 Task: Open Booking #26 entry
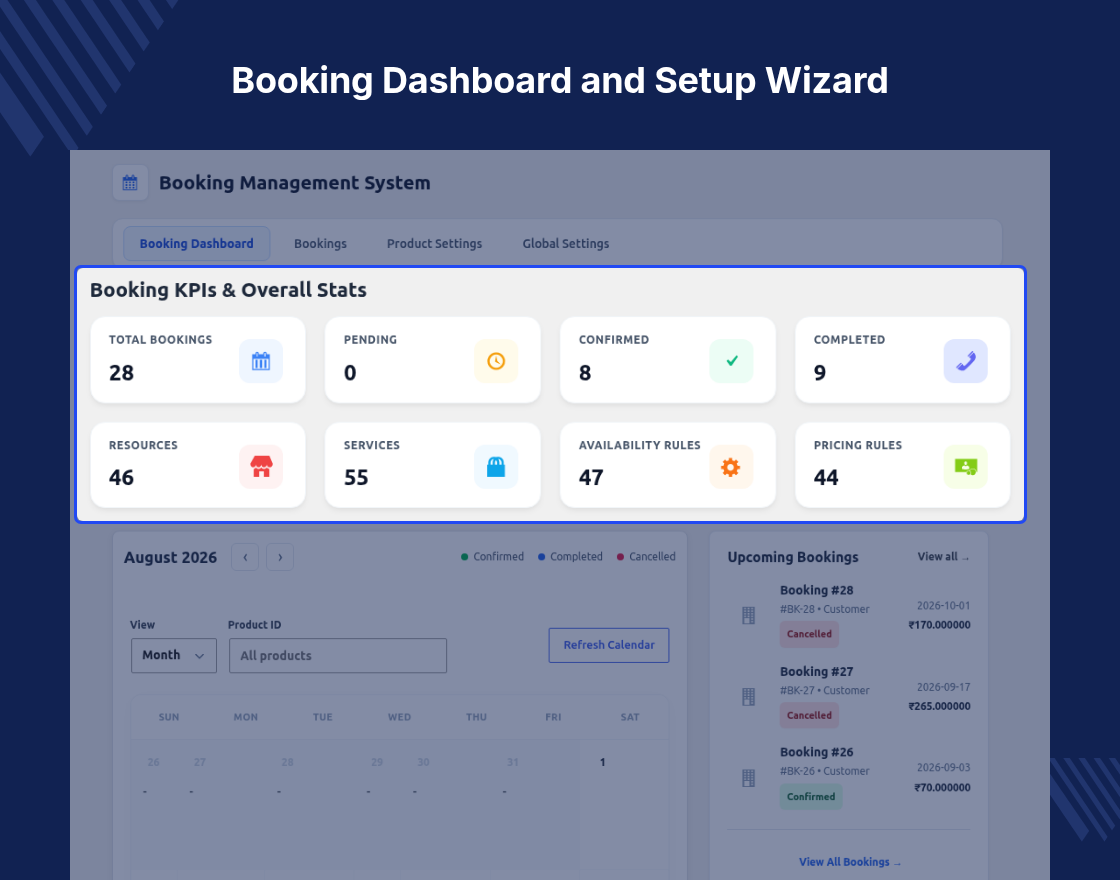pos(849,778)
